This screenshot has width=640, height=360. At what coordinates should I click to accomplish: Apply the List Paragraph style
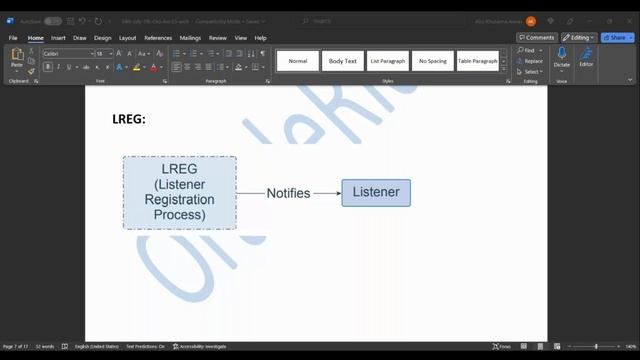[388, 61]
